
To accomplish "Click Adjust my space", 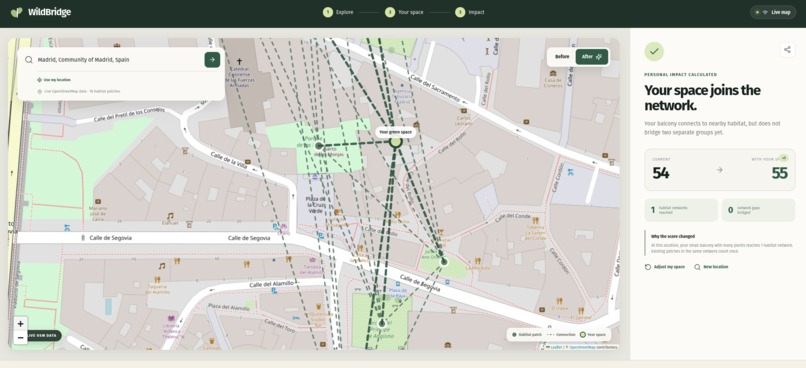I will pos(665,267).
